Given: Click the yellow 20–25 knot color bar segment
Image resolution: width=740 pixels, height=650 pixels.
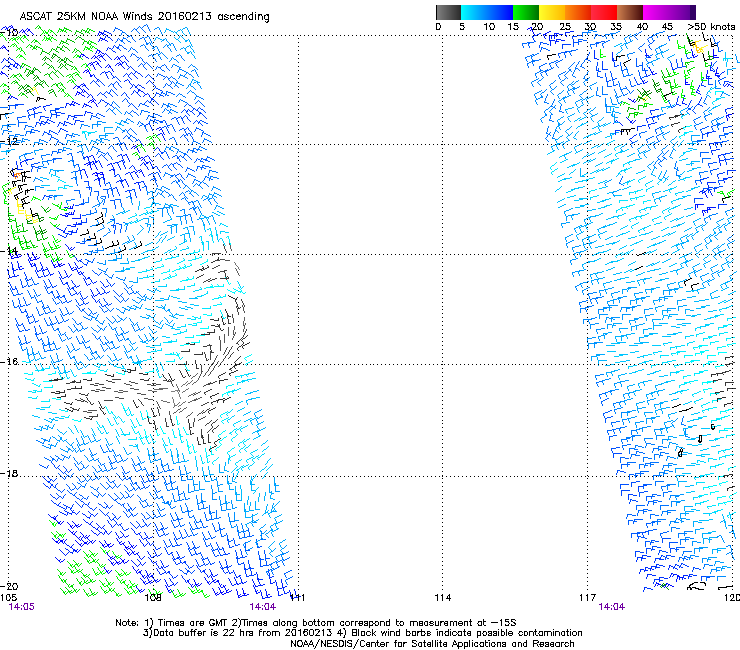Looking at the screenshot, I should coord(552,12).
